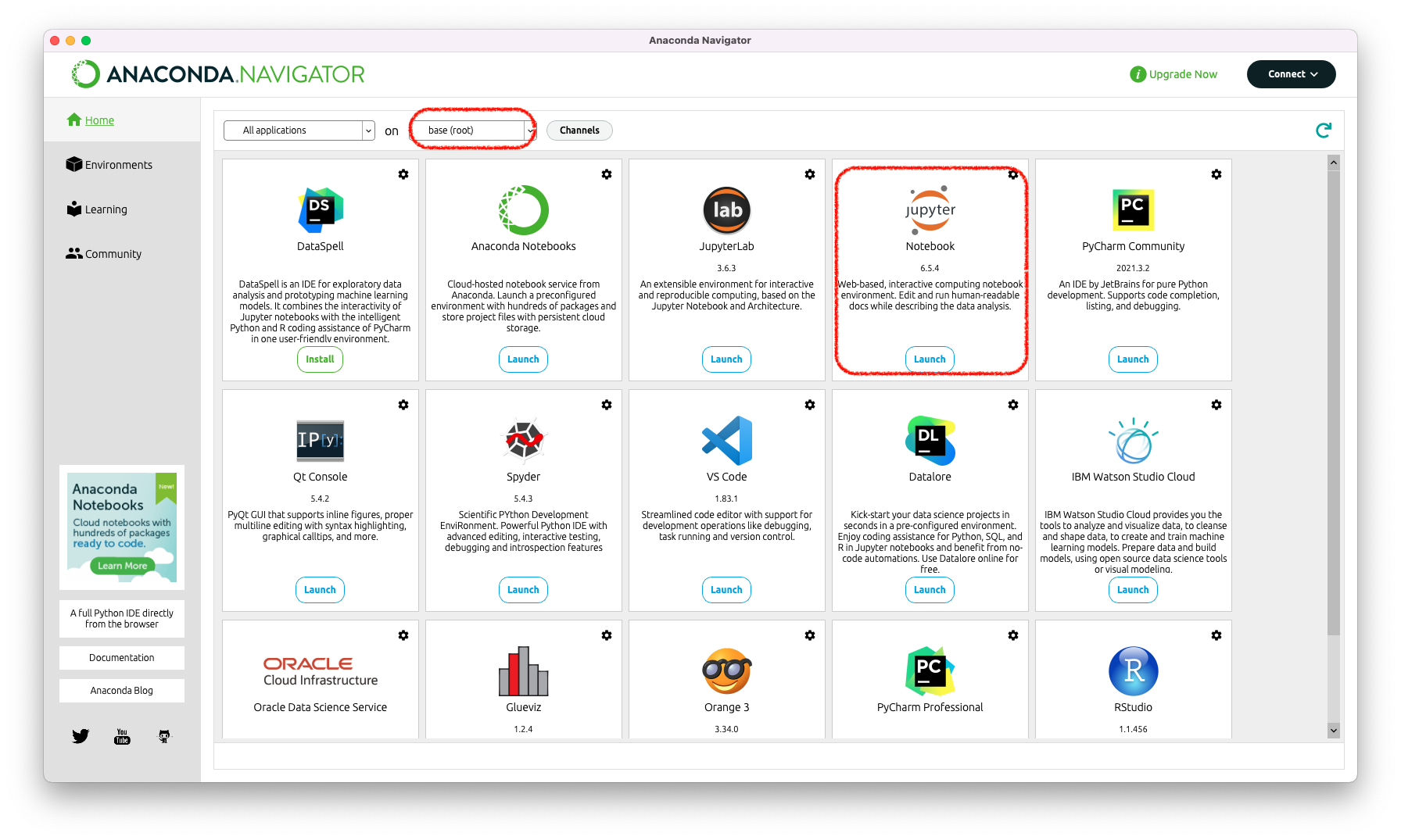Open the JupyterLab tile settings gear
The width and height of the screenshot is (1401, 840).
[810, 174]
